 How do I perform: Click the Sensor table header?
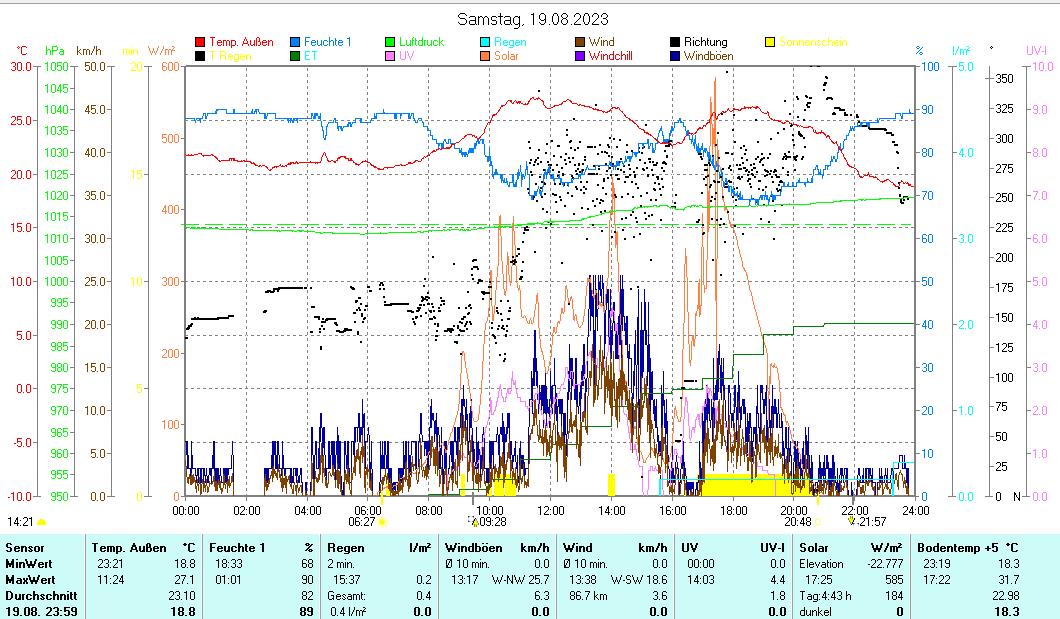pos(24,548)
